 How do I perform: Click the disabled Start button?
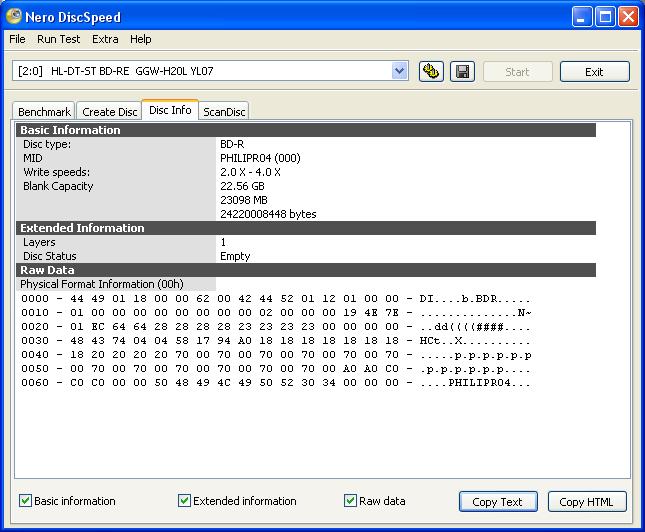pos(517,72)
